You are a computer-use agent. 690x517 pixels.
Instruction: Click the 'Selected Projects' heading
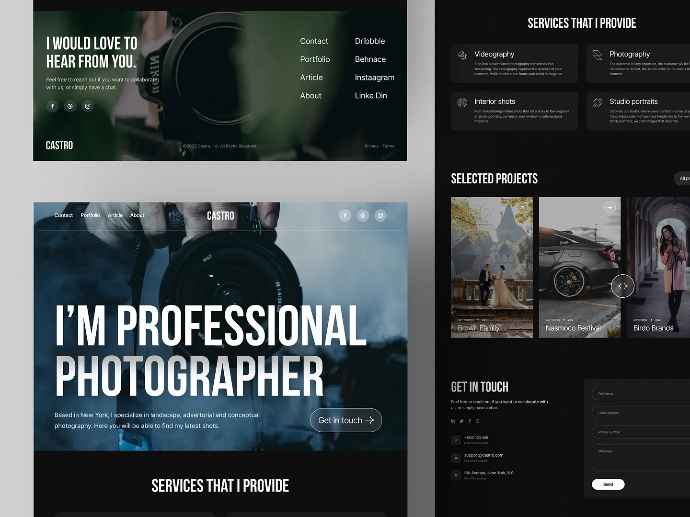click(x=494, y=179)
